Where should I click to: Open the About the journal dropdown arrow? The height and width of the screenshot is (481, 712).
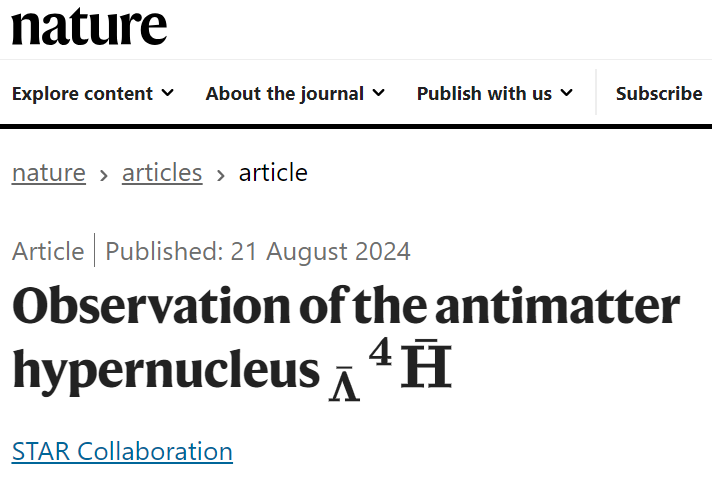[x=378, y=93]
